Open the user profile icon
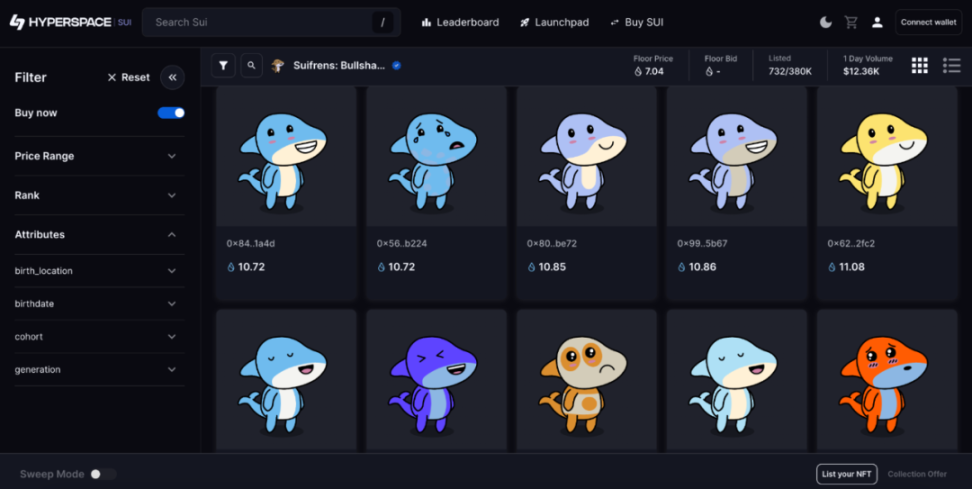The width and height of the screenshot is (972, 489). 877,22
